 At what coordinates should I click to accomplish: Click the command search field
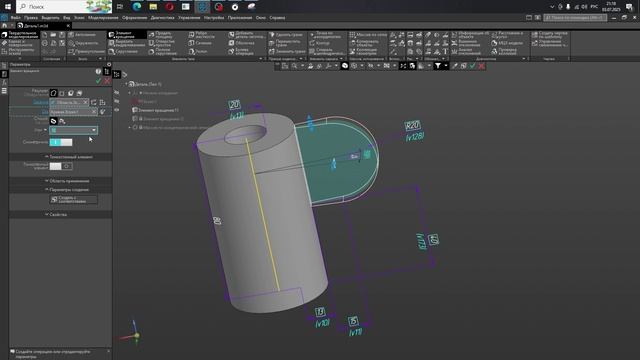pos(575,18)
